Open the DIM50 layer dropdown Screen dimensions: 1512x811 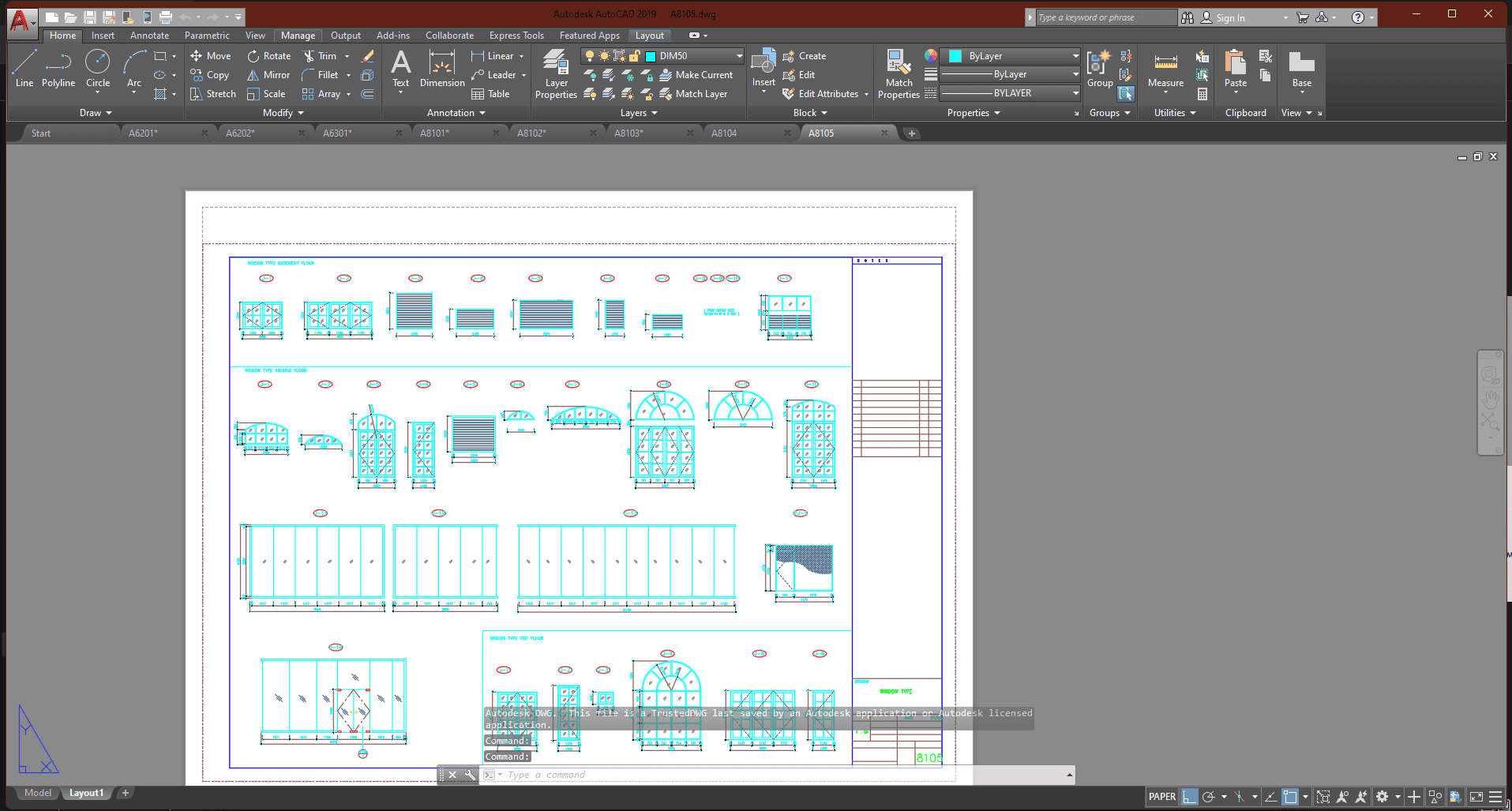click(739, 56)
